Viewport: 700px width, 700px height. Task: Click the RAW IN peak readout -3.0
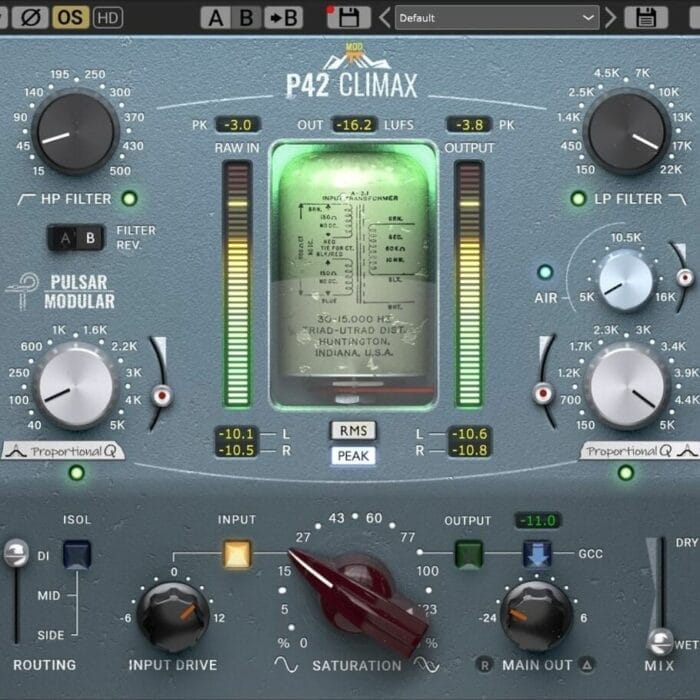point(238,125)
